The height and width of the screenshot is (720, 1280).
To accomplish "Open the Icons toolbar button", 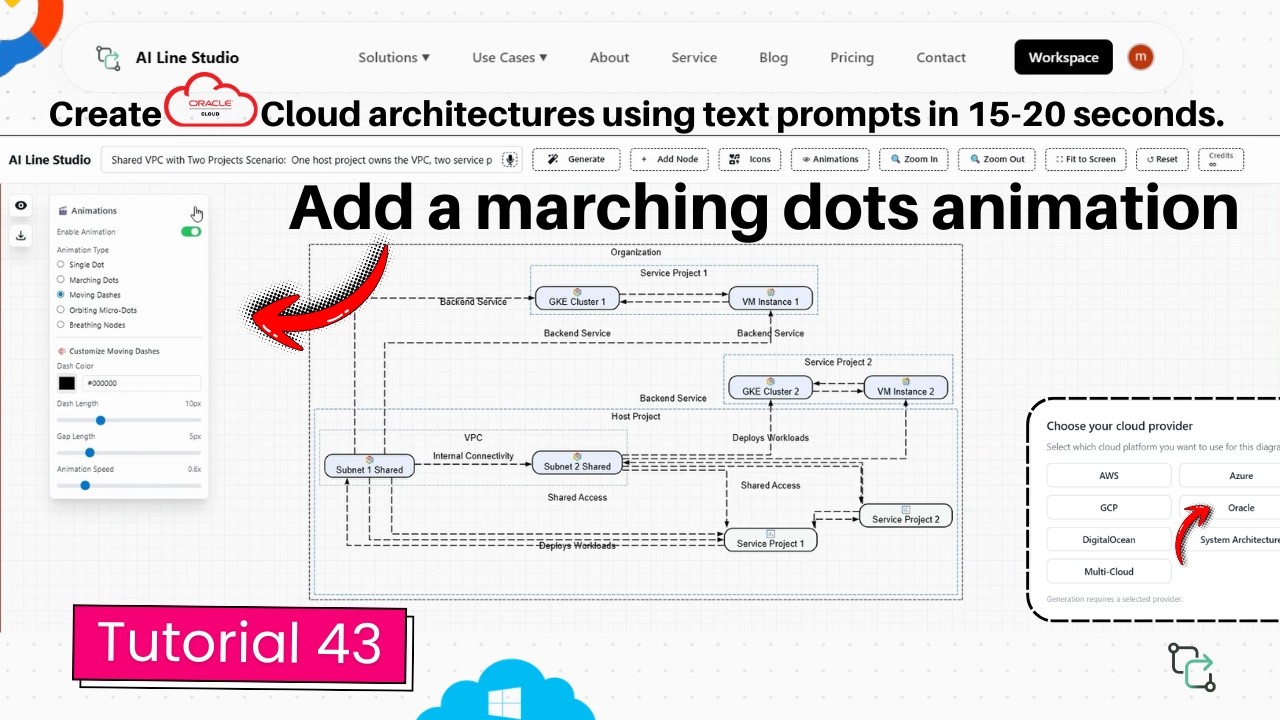I will (750, 159).
